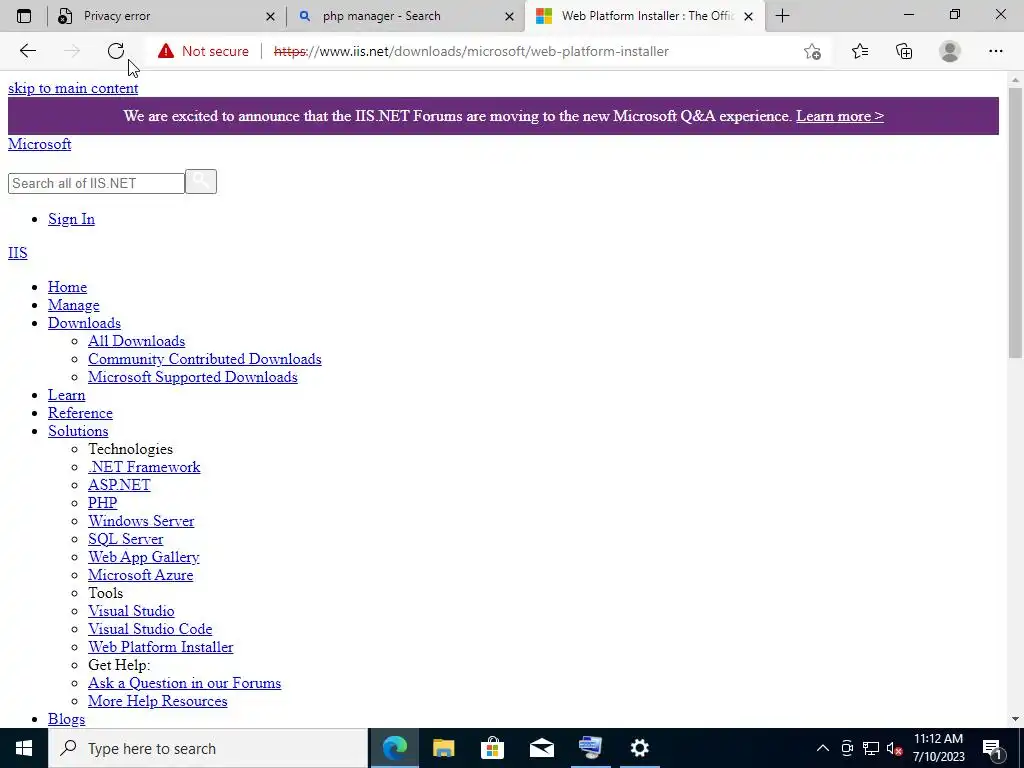Open Microsoft Store from the taskbar

click(492, 748)
